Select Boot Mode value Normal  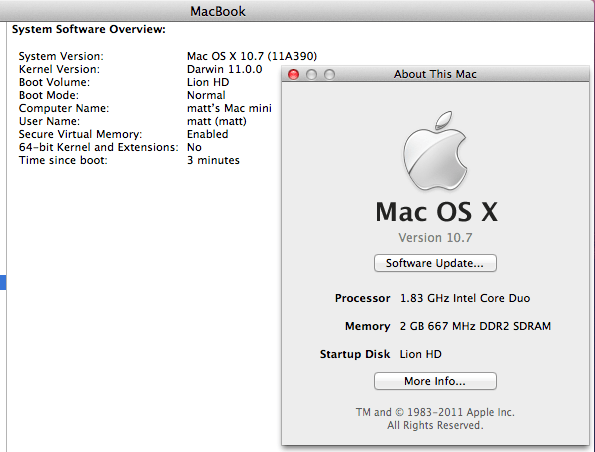206,95
